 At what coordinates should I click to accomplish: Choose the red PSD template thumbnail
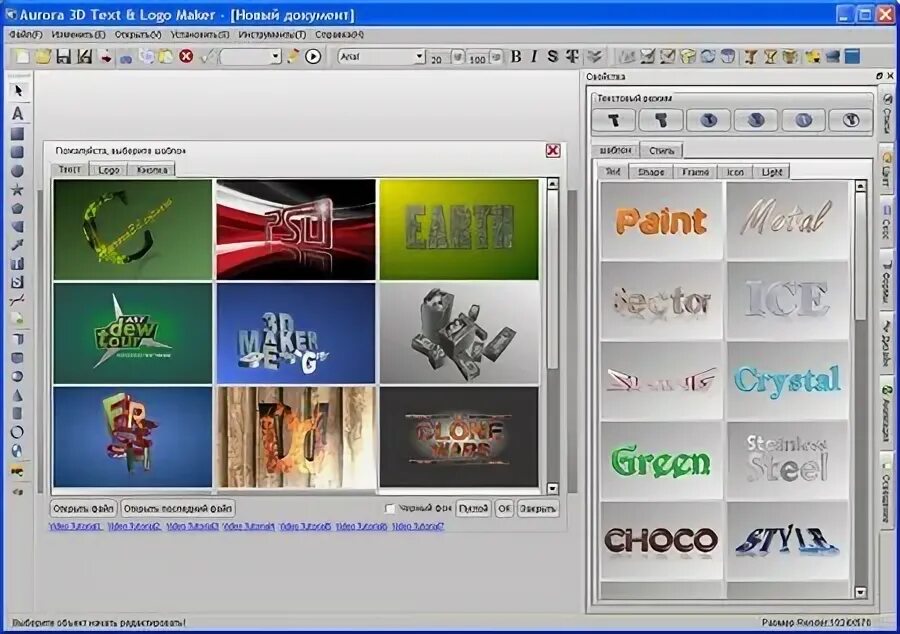tap(296, 230)
